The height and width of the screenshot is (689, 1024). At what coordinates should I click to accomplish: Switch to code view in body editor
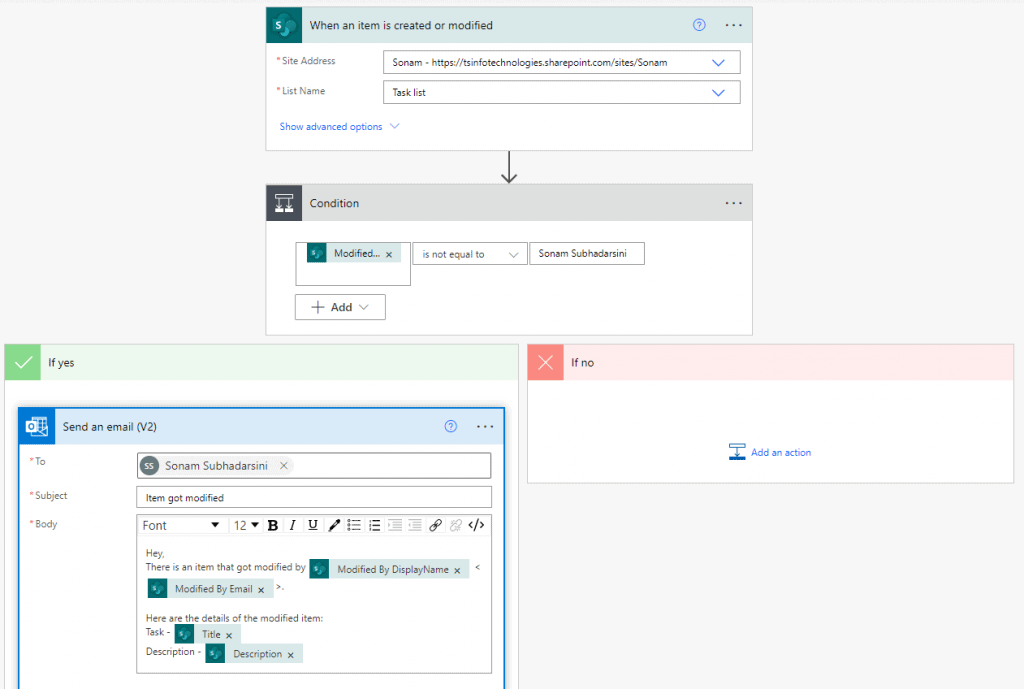tap(477, 526)
